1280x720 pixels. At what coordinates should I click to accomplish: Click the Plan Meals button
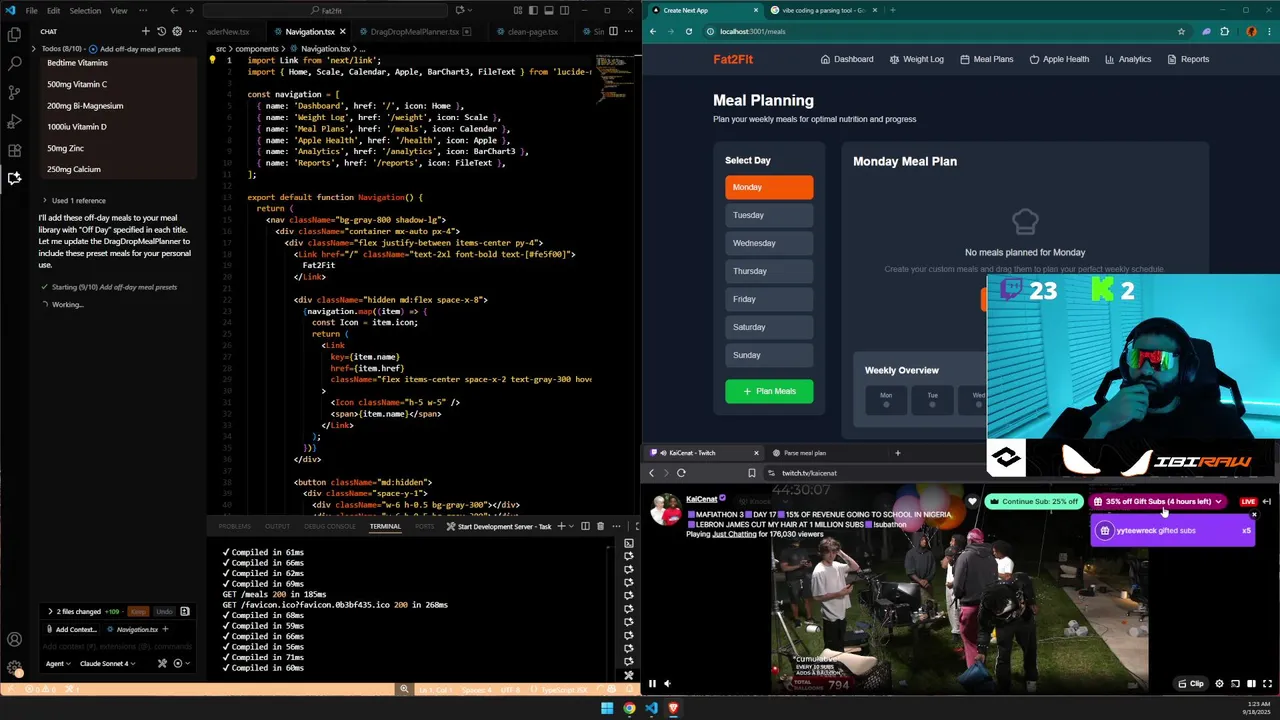coord(769,391)
